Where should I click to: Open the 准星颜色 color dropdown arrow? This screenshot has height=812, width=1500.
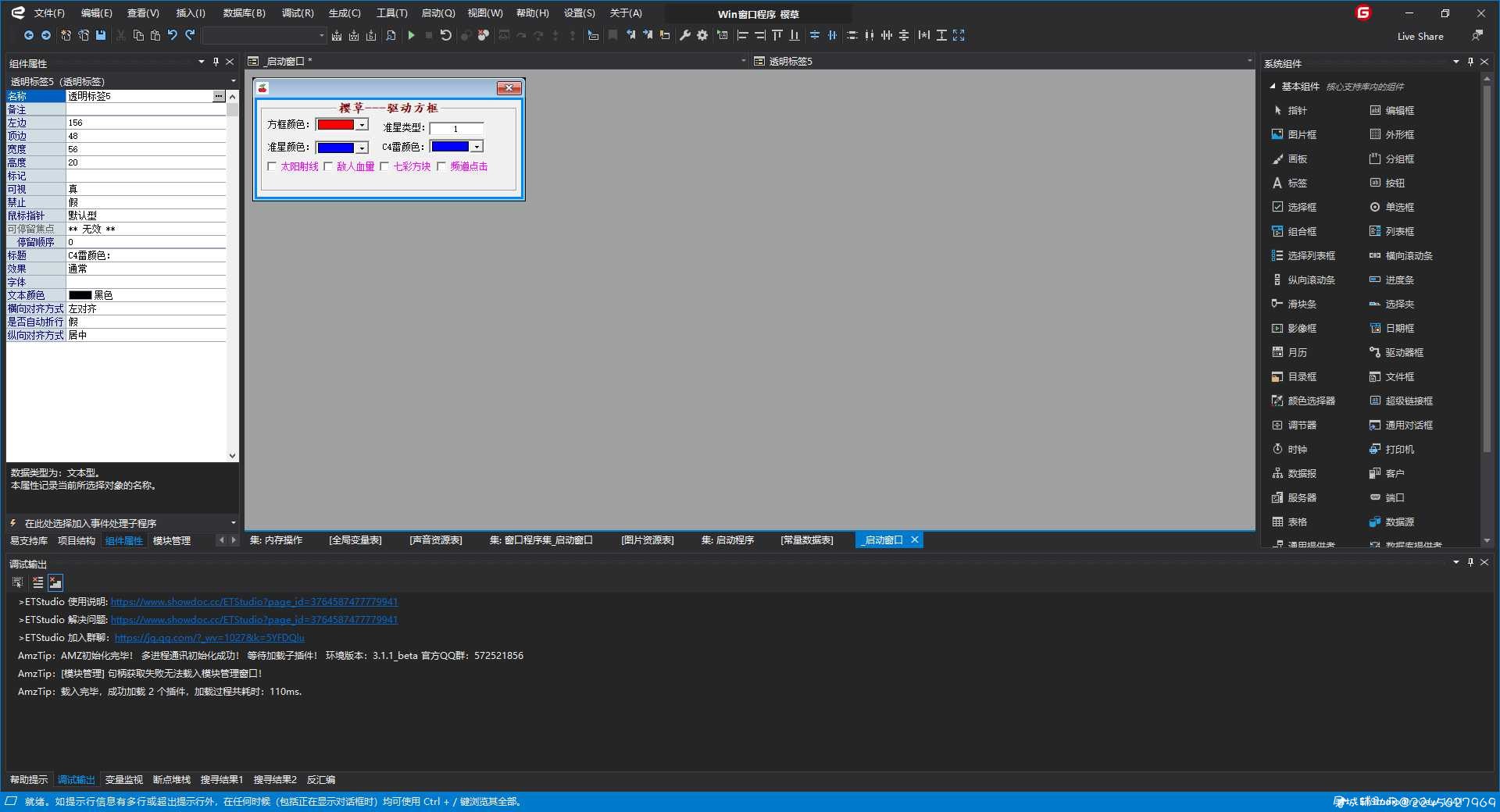pyautogui.click(x=362, y=148)
